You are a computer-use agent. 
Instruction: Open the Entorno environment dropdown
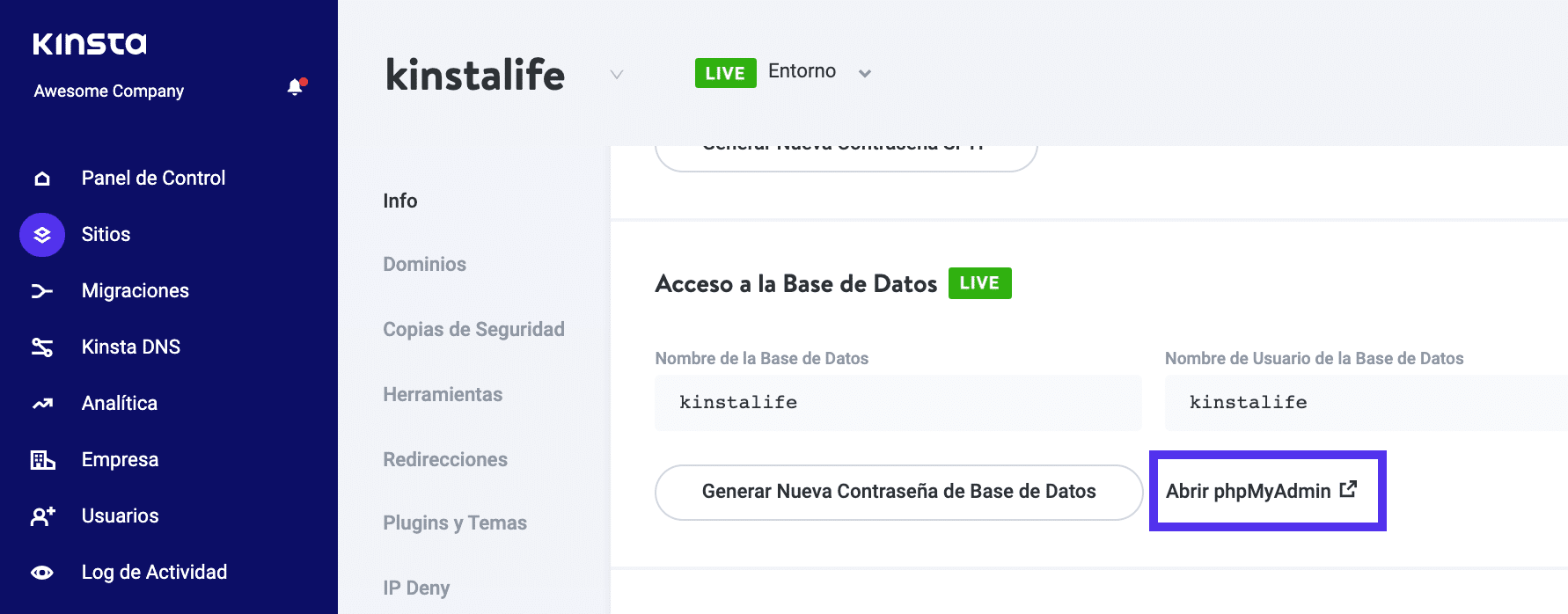pos(864,73)
